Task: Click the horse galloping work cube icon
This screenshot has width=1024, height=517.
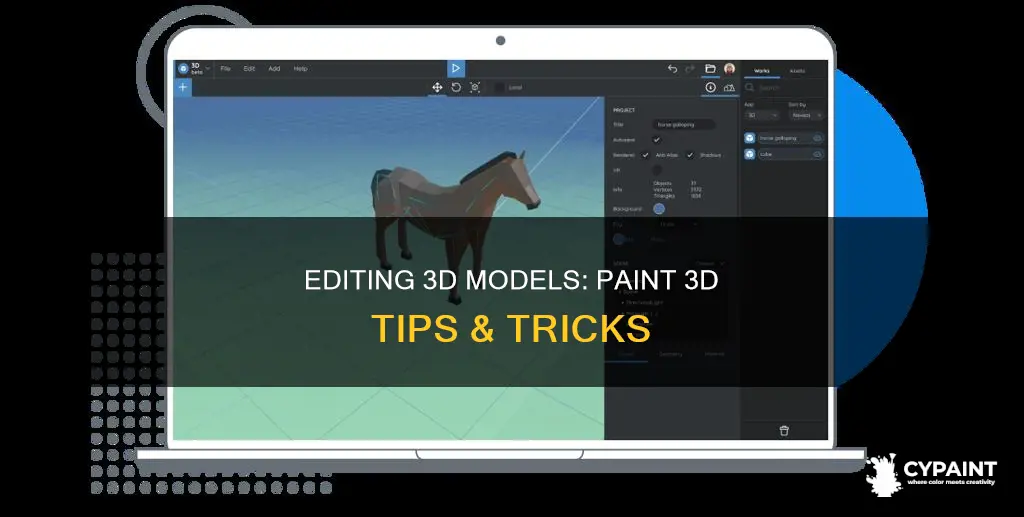Action: tap(750, 138)
